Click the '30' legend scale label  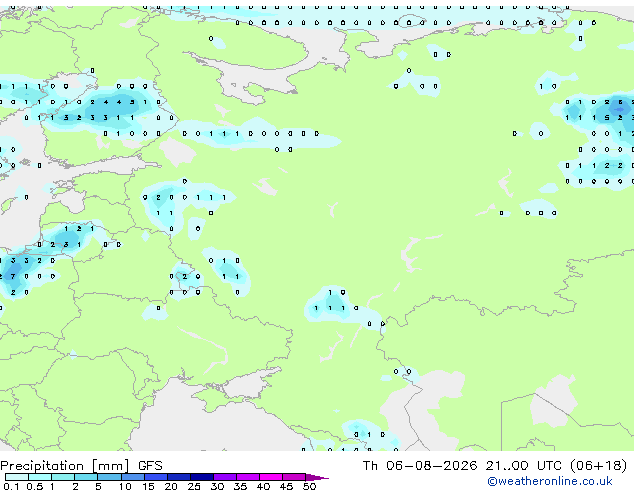coord(217,486)
